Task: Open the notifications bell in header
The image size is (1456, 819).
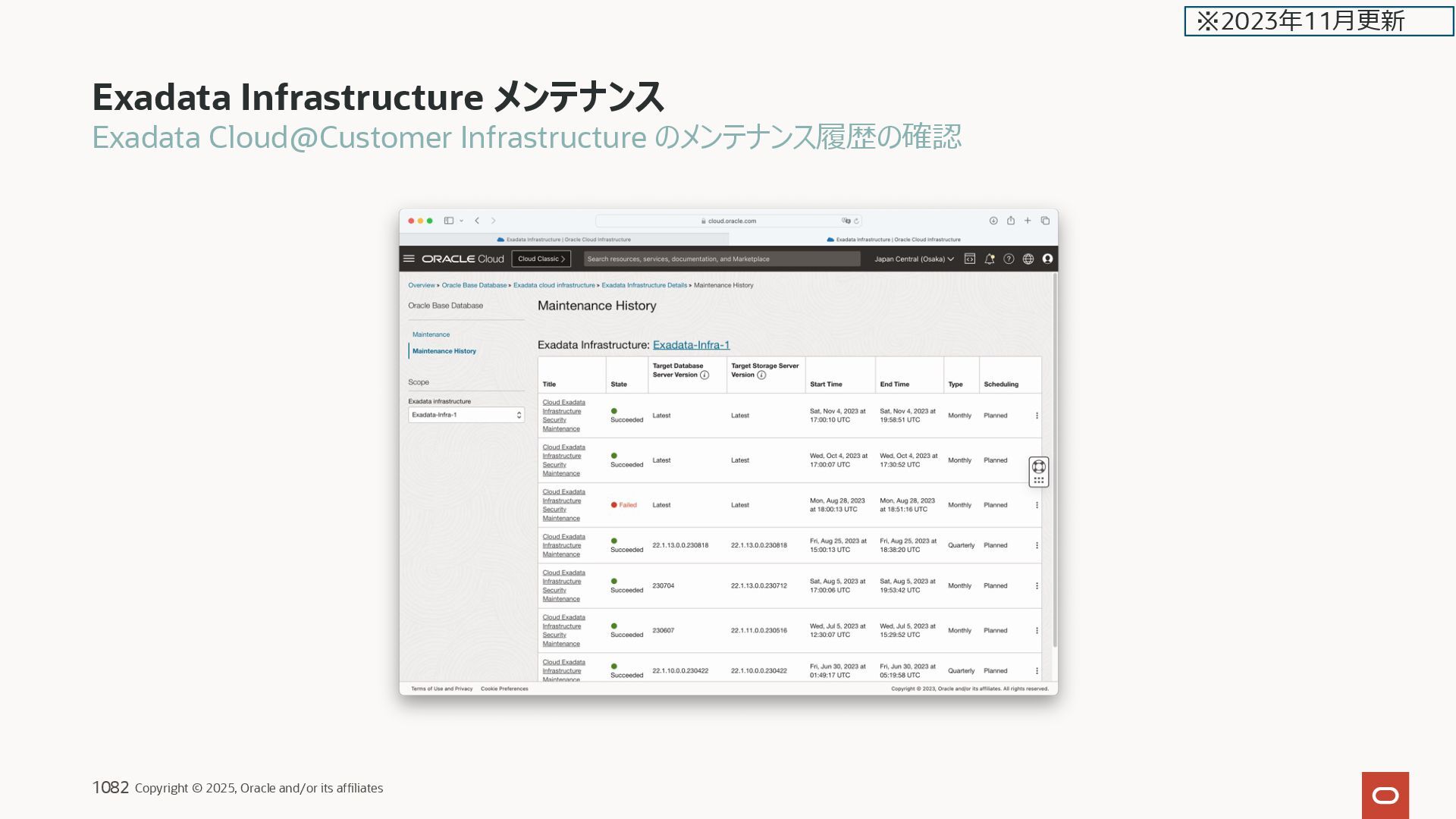Action: click(989, 259)
